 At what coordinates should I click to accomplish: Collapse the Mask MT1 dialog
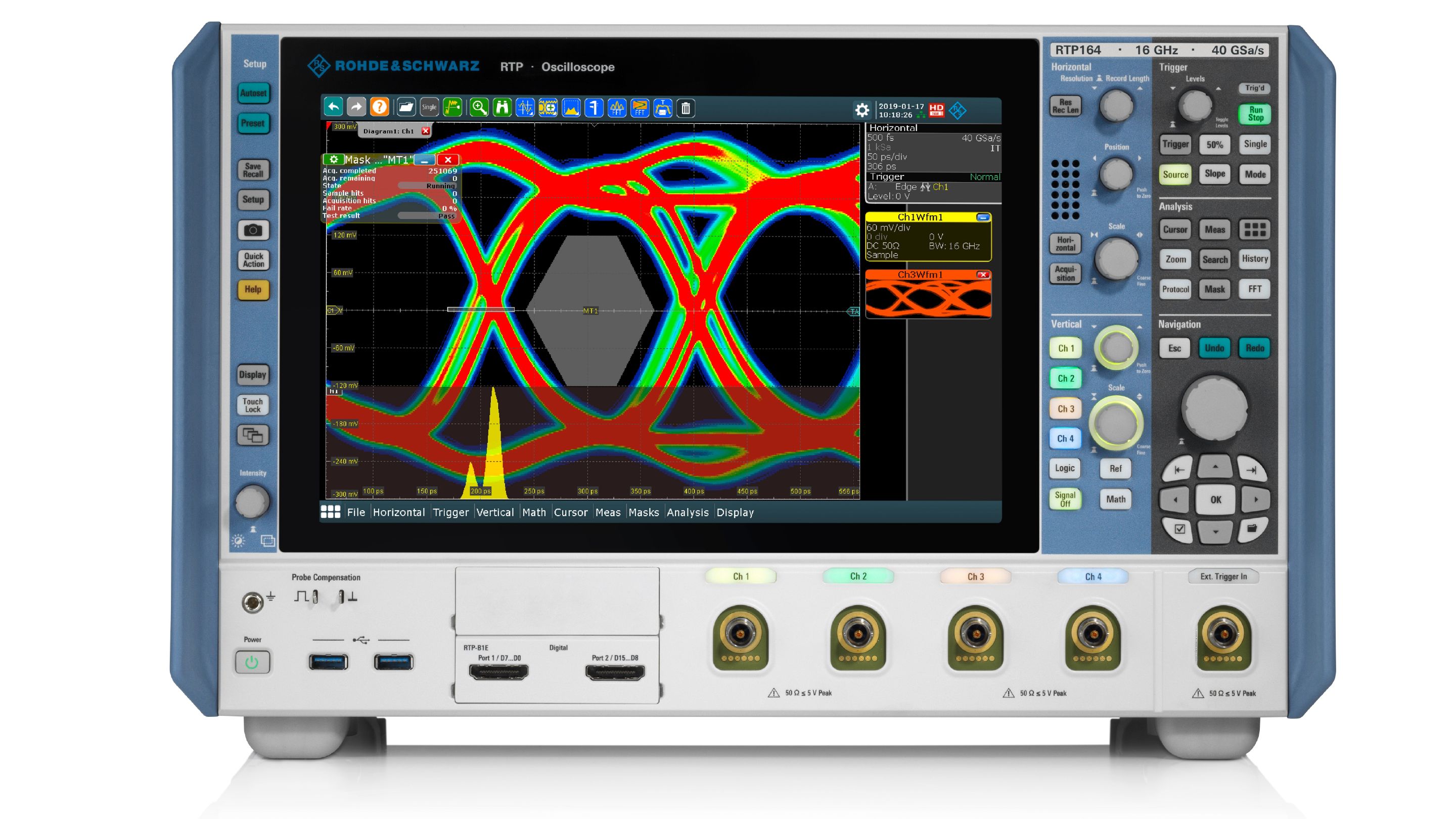point(425,160)
